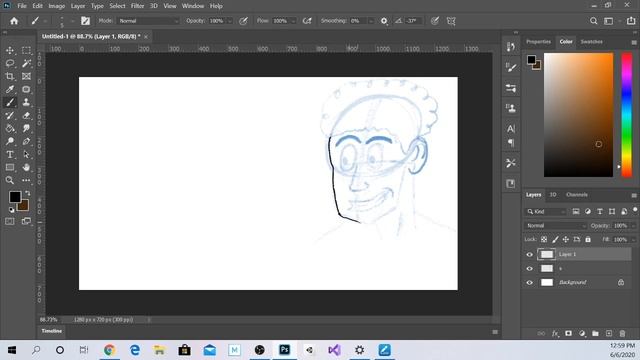Screen dimensions: 640x360
Task: Click the color field in Color panel
Action: 578,115
